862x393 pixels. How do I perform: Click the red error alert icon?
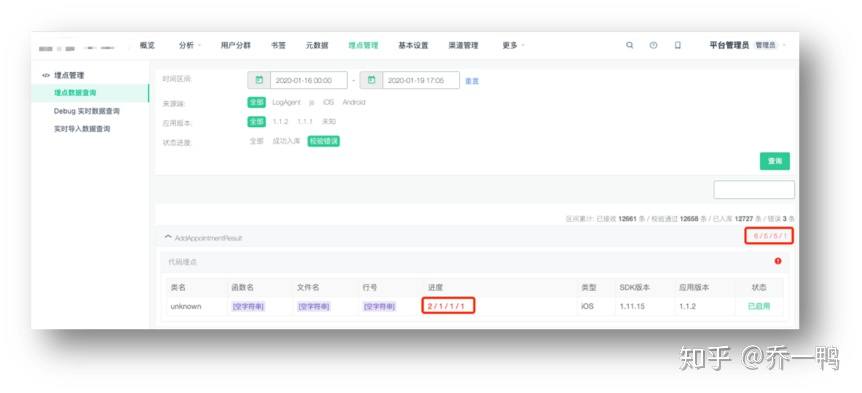click(778, 261)
